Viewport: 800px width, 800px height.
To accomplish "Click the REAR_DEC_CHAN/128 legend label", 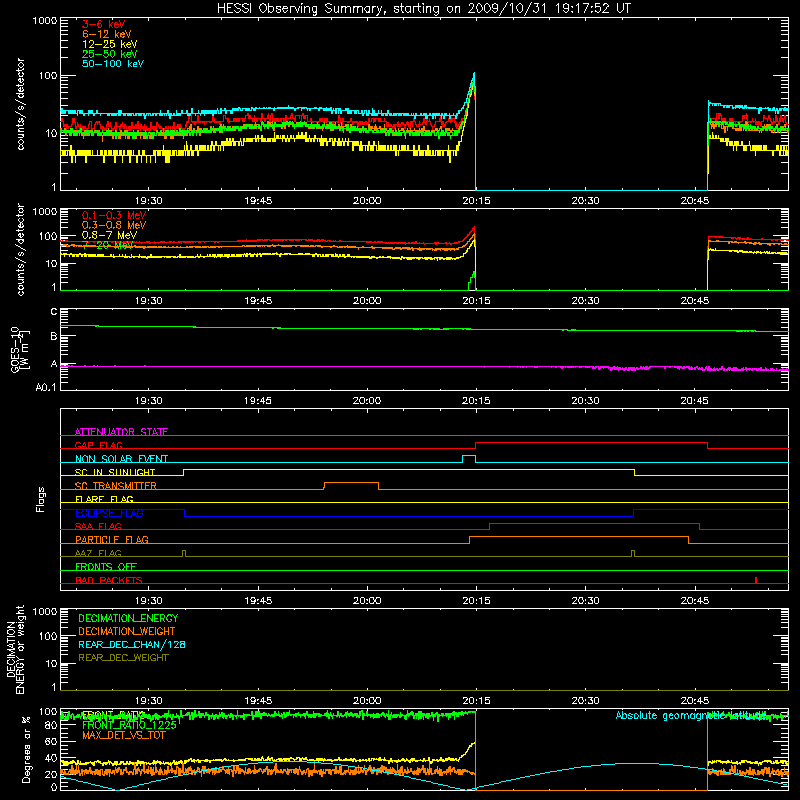I will (132, 644).
